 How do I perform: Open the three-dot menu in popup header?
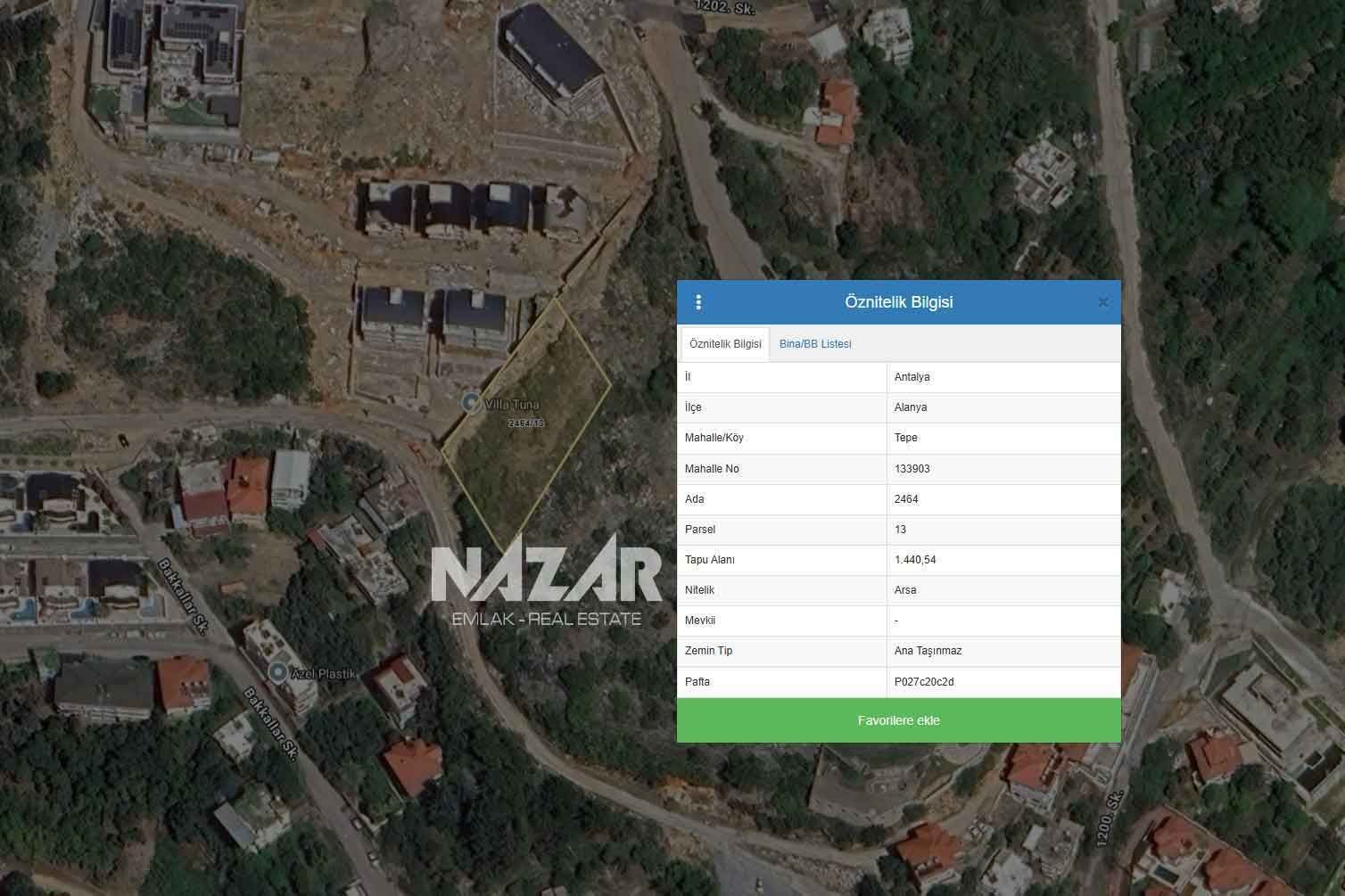click(698, 303)
